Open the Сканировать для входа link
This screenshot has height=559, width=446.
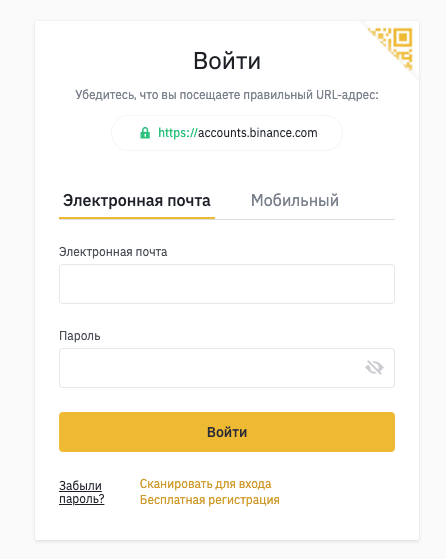coord(205,484)
